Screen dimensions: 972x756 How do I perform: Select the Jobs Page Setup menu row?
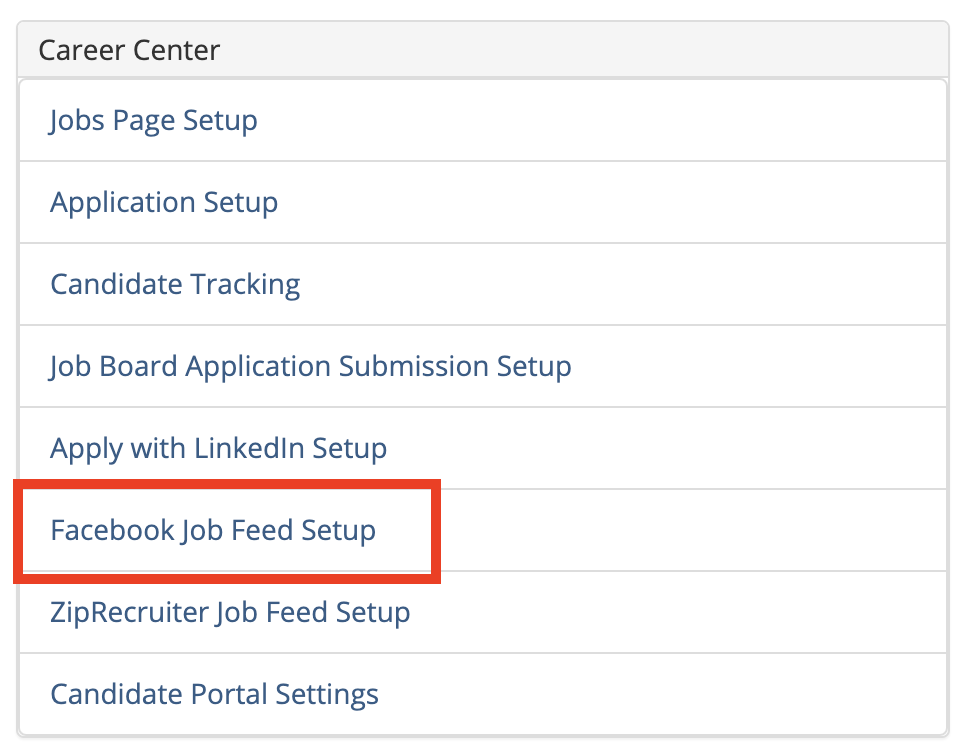[x=482, y=121]
